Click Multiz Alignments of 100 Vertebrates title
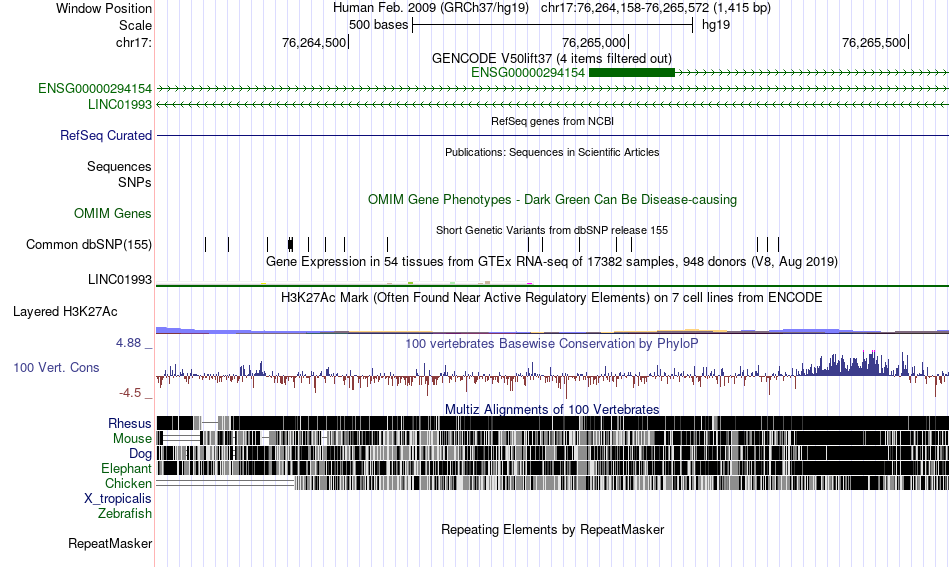950x567 pixels. [552, 410]
